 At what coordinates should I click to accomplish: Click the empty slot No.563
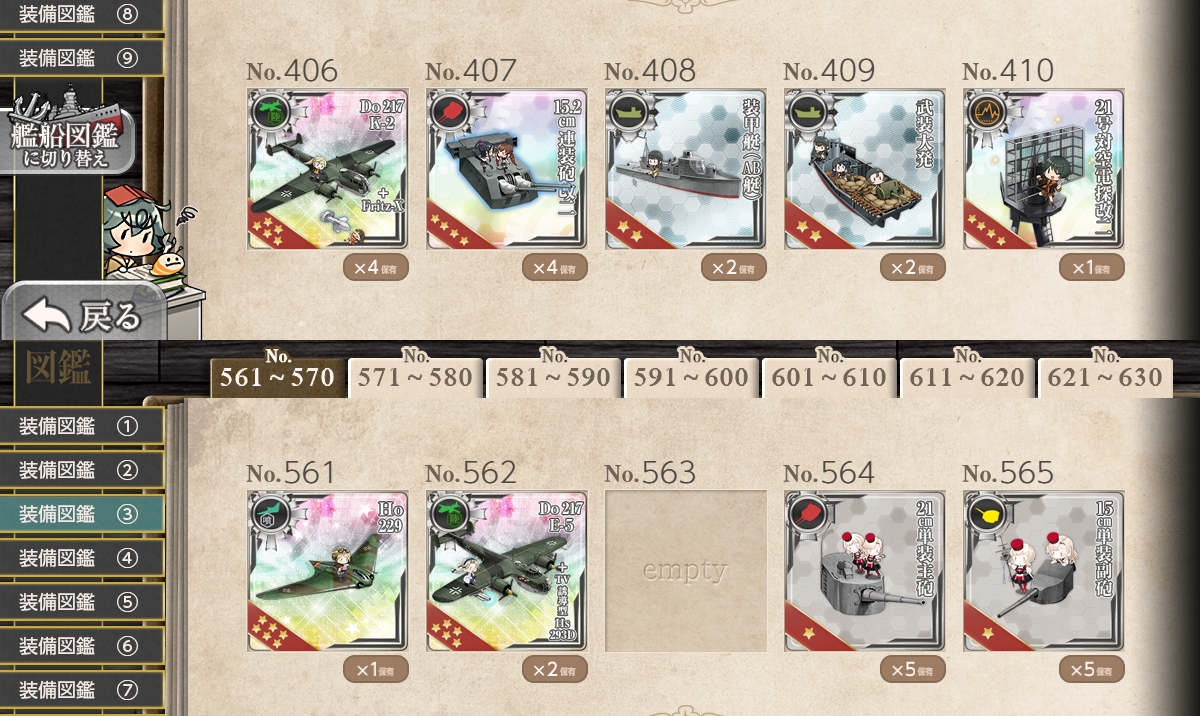686,571
